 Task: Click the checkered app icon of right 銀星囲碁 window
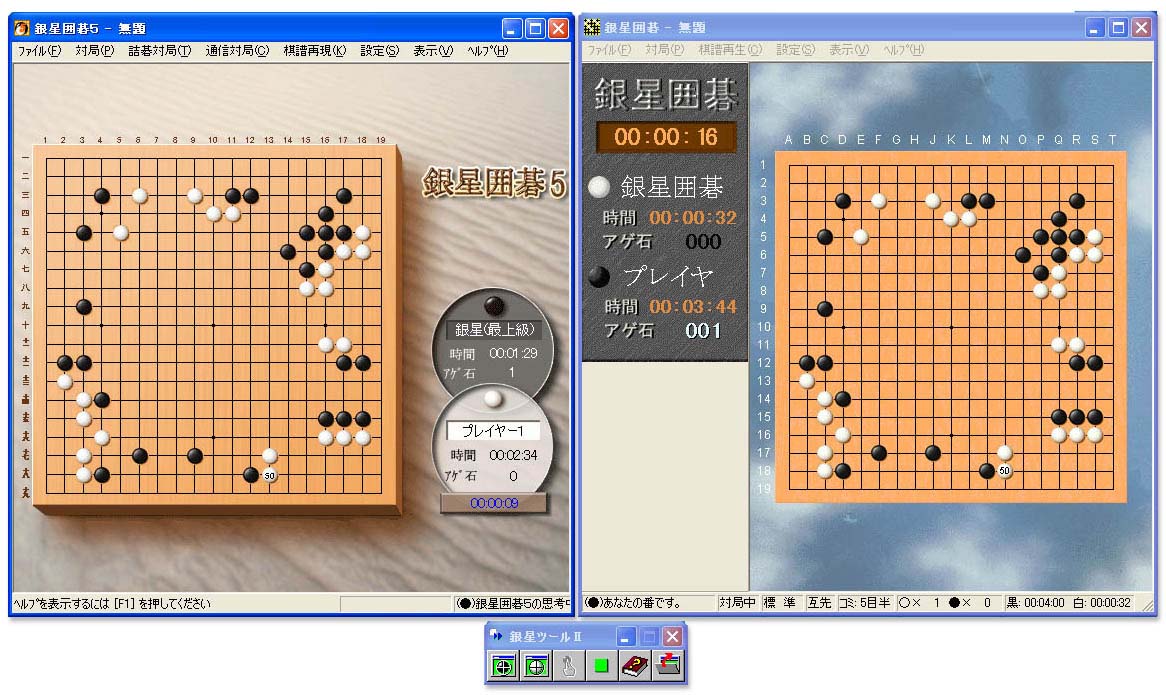point(592,28)
